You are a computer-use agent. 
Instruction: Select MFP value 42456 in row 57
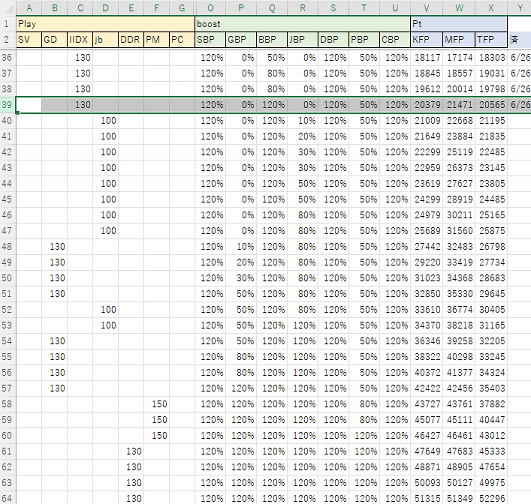459,388
